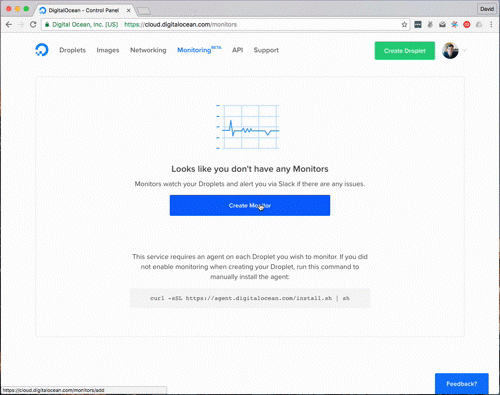Open the Support navigation item
The height and width of the screenshot is (395, 500).
[266, 50]
